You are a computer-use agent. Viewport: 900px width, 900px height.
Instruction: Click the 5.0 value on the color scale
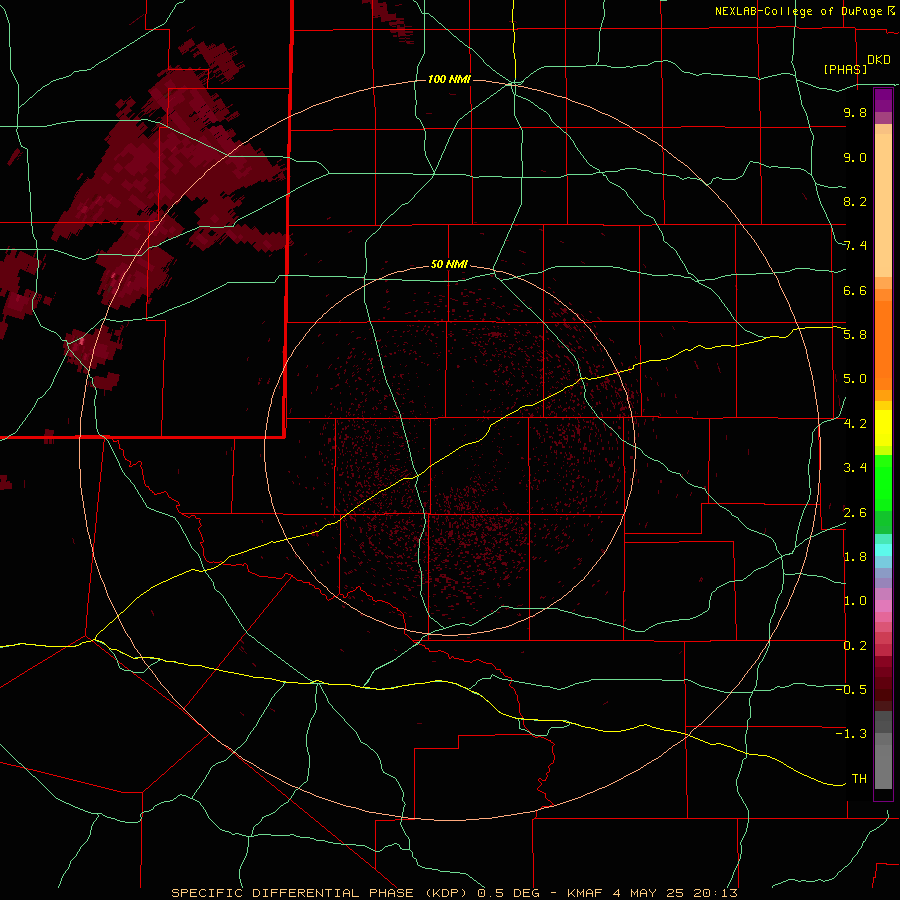point(855,379)
